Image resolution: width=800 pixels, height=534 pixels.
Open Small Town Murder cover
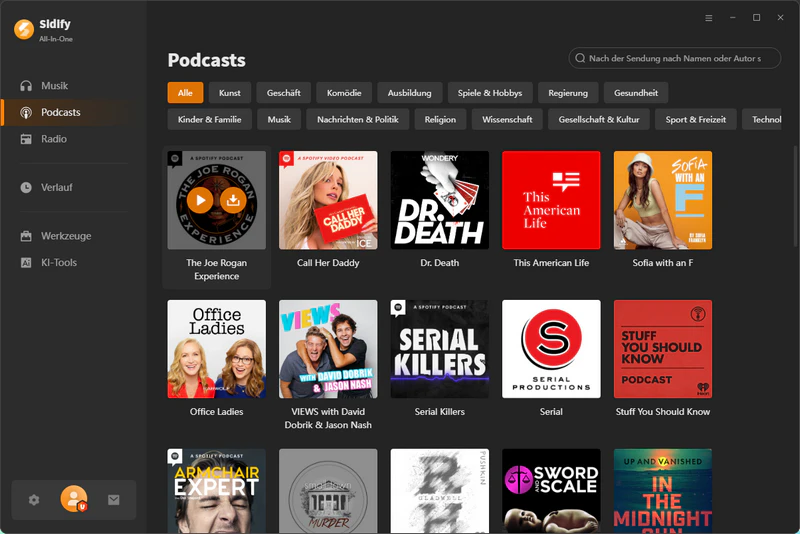tap(328, 491)
